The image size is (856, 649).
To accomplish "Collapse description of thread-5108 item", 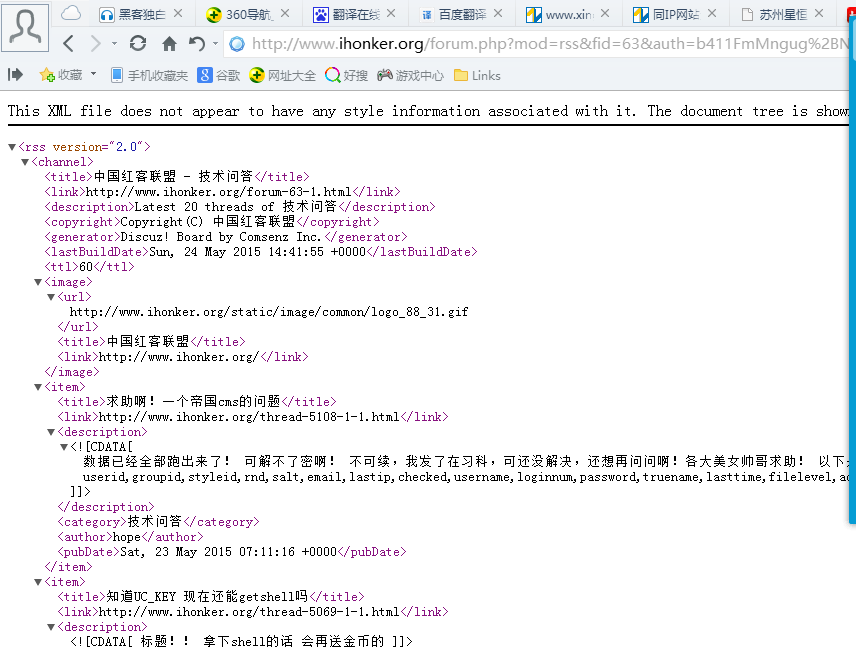I will coord(51,432).
